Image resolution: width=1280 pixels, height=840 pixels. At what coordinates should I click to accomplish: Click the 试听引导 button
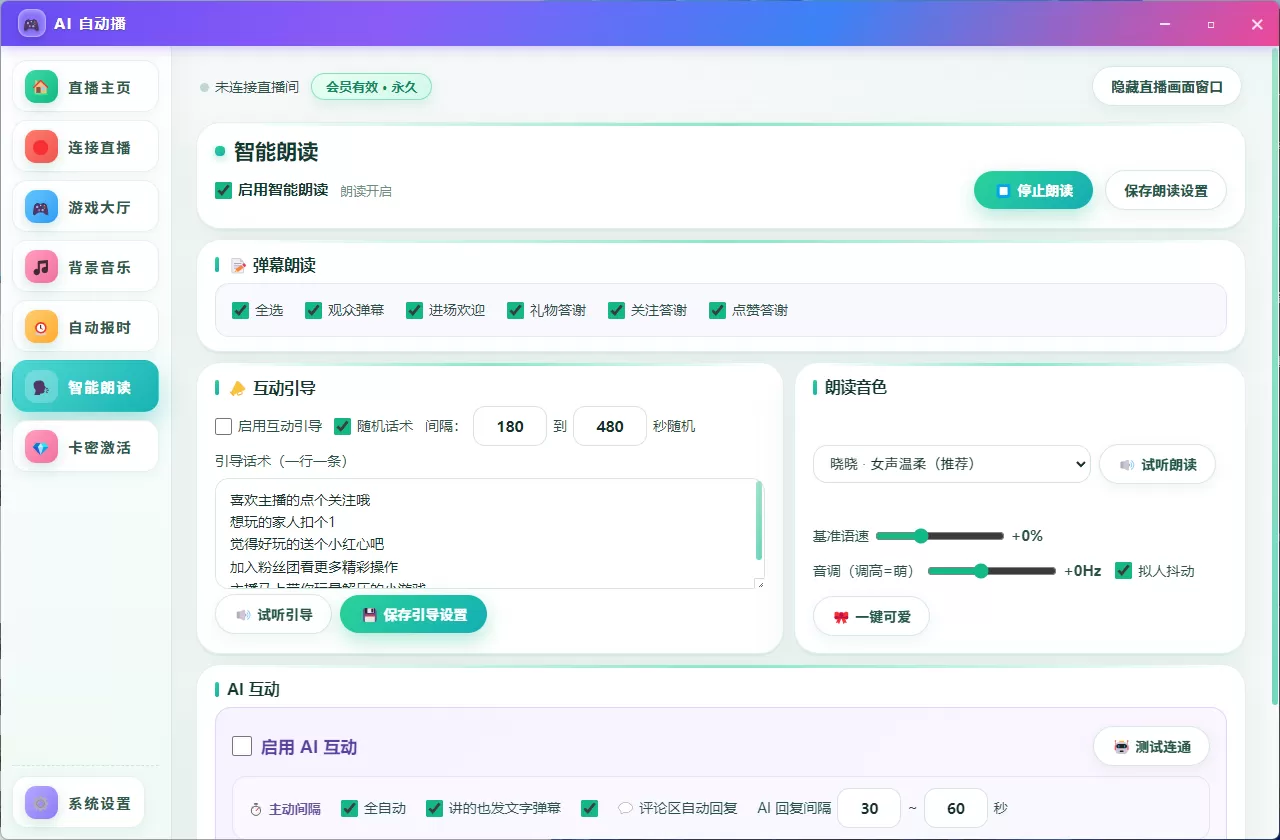pyautogui.click(x=273, y=615)
